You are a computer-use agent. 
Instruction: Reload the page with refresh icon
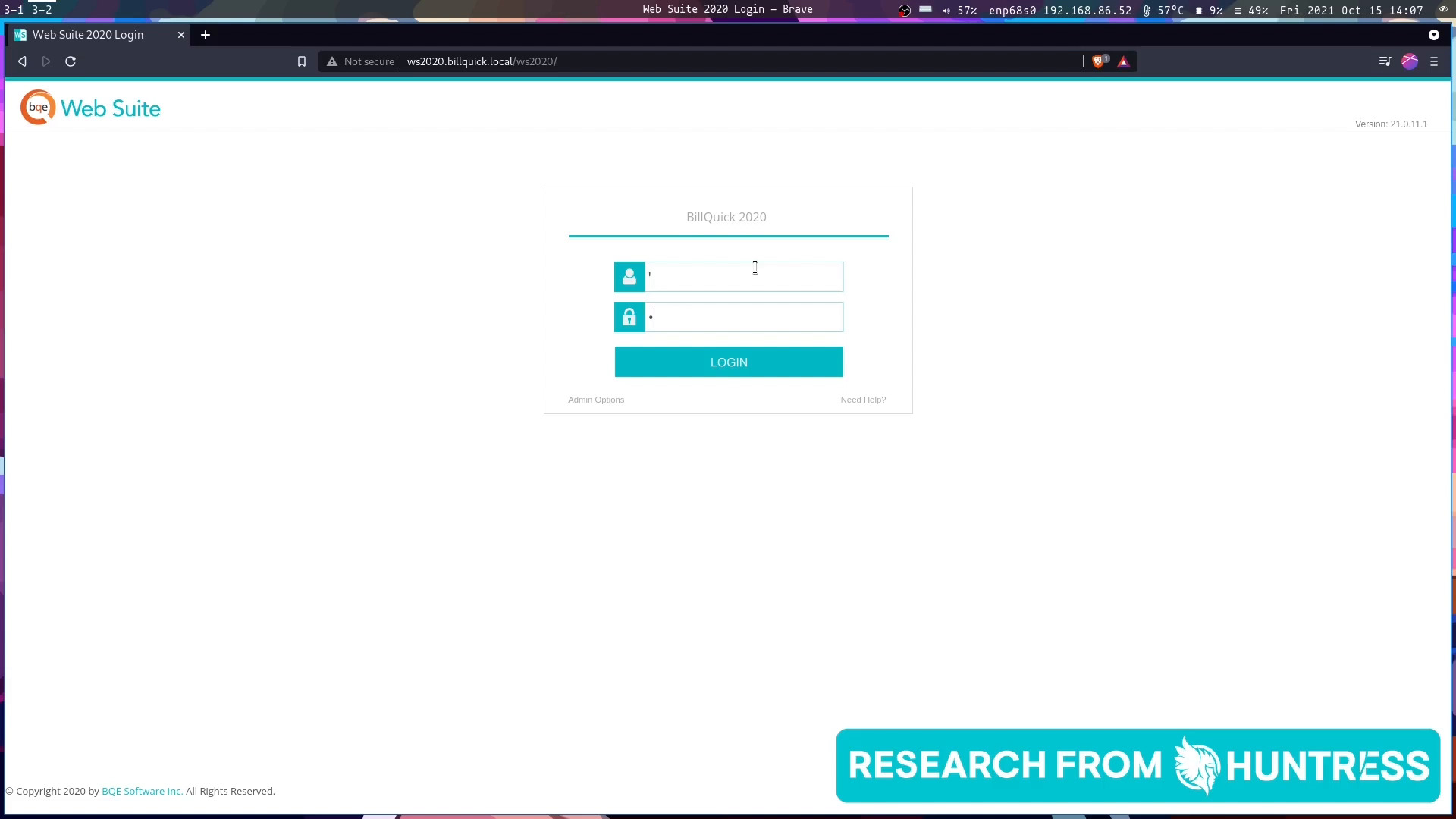coord(71,61)
